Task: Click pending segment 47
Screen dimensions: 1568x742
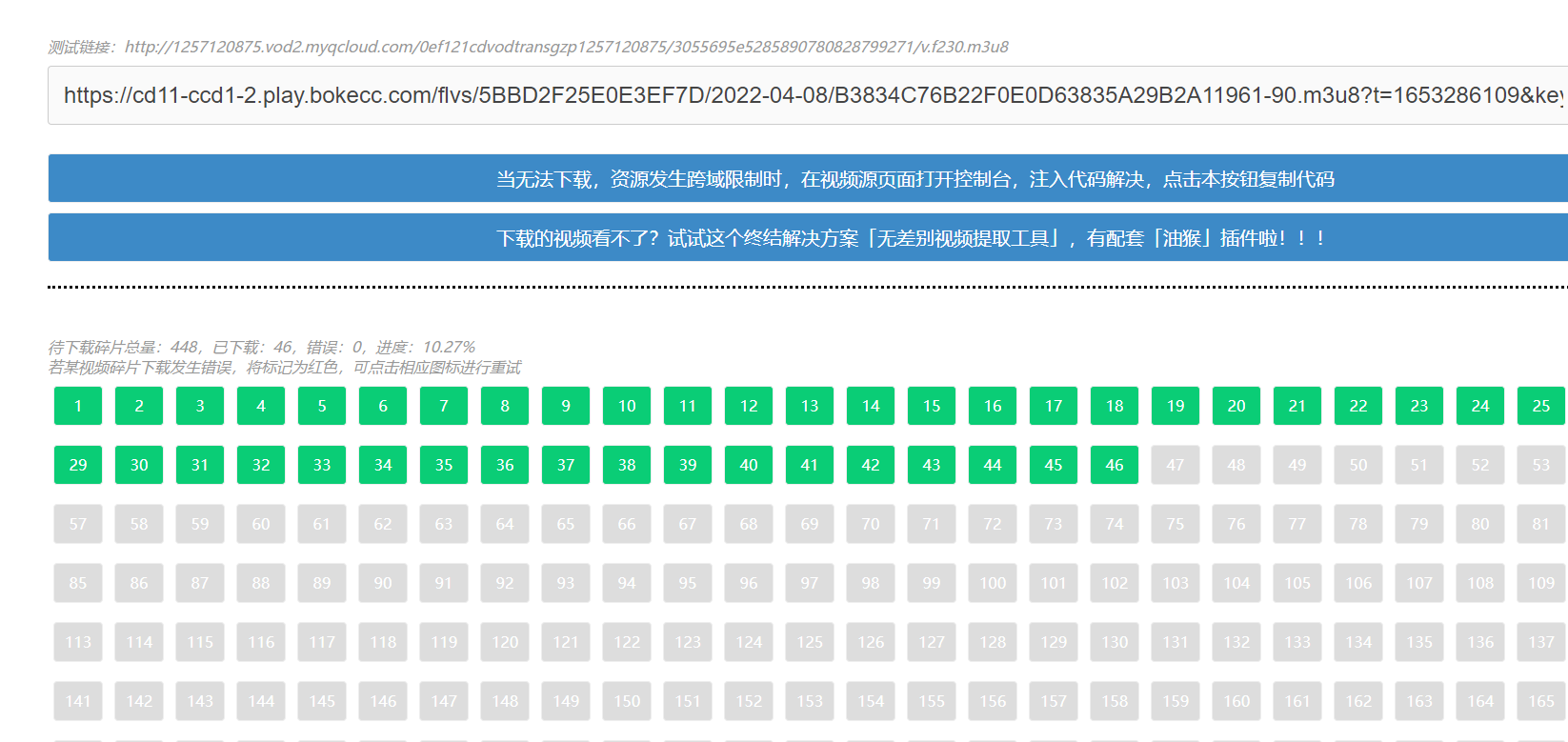Action: pyautogui.click(x=1176, y=465)
